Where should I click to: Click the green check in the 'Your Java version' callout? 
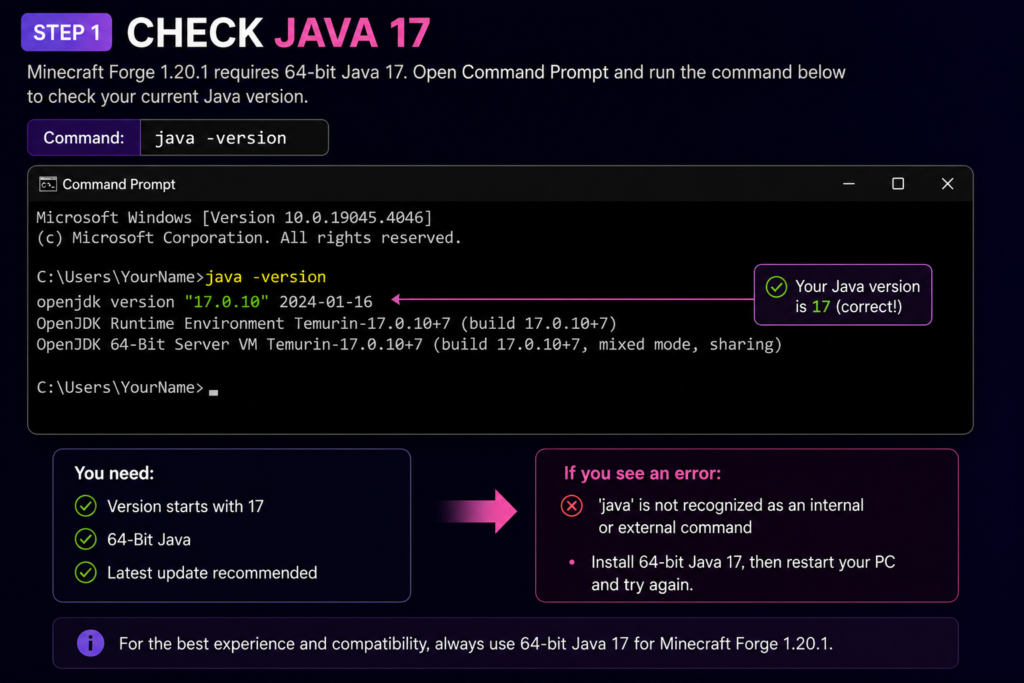pyautogui.click(x=776, y=287)
